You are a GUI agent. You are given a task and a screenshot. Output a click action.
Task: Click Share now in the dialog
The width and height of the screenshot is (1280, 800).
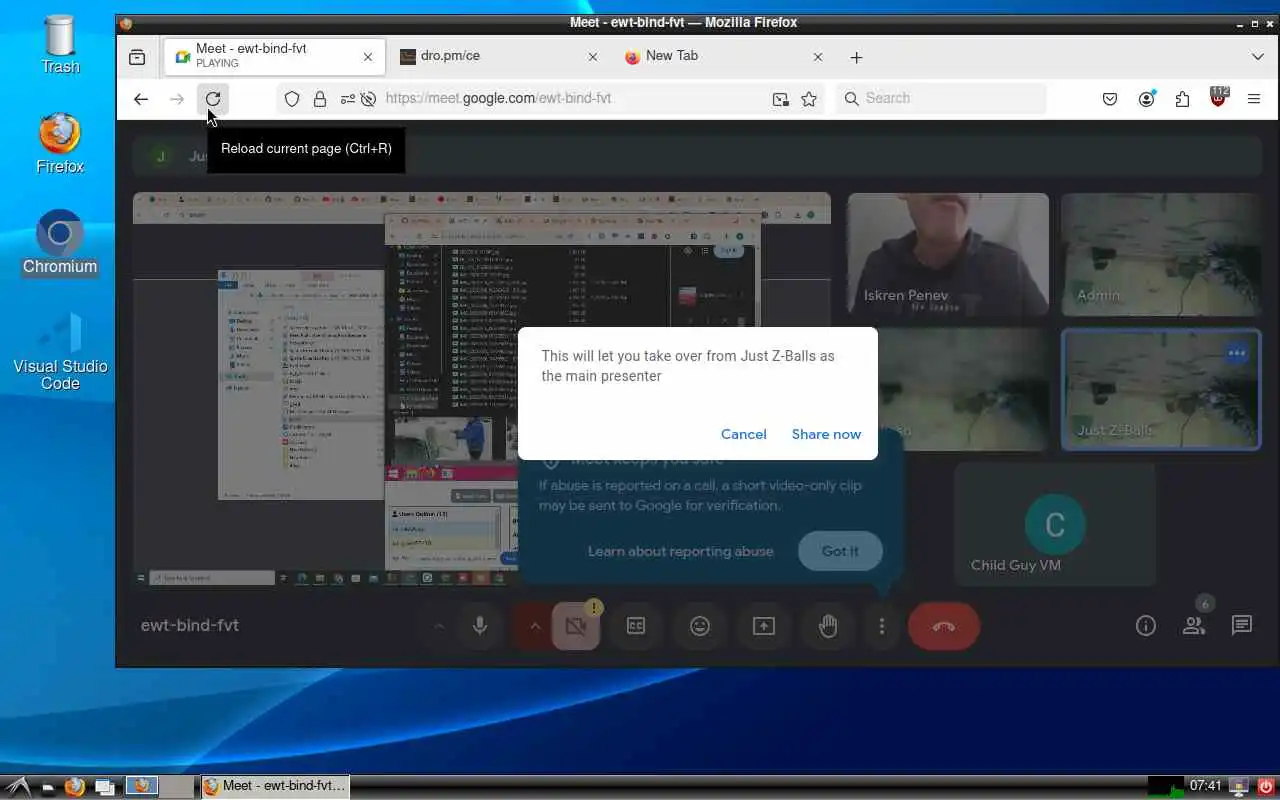[x=826, y=434]
